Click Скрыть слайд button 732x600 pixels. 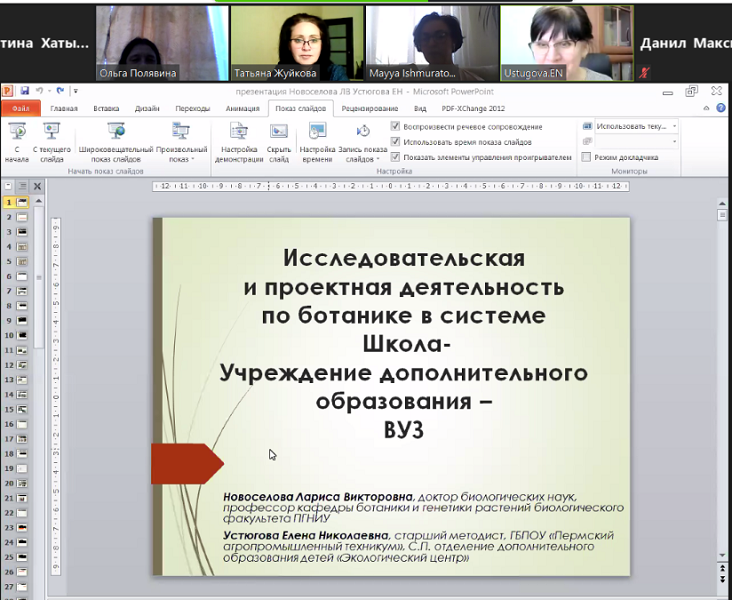point(279,139)
